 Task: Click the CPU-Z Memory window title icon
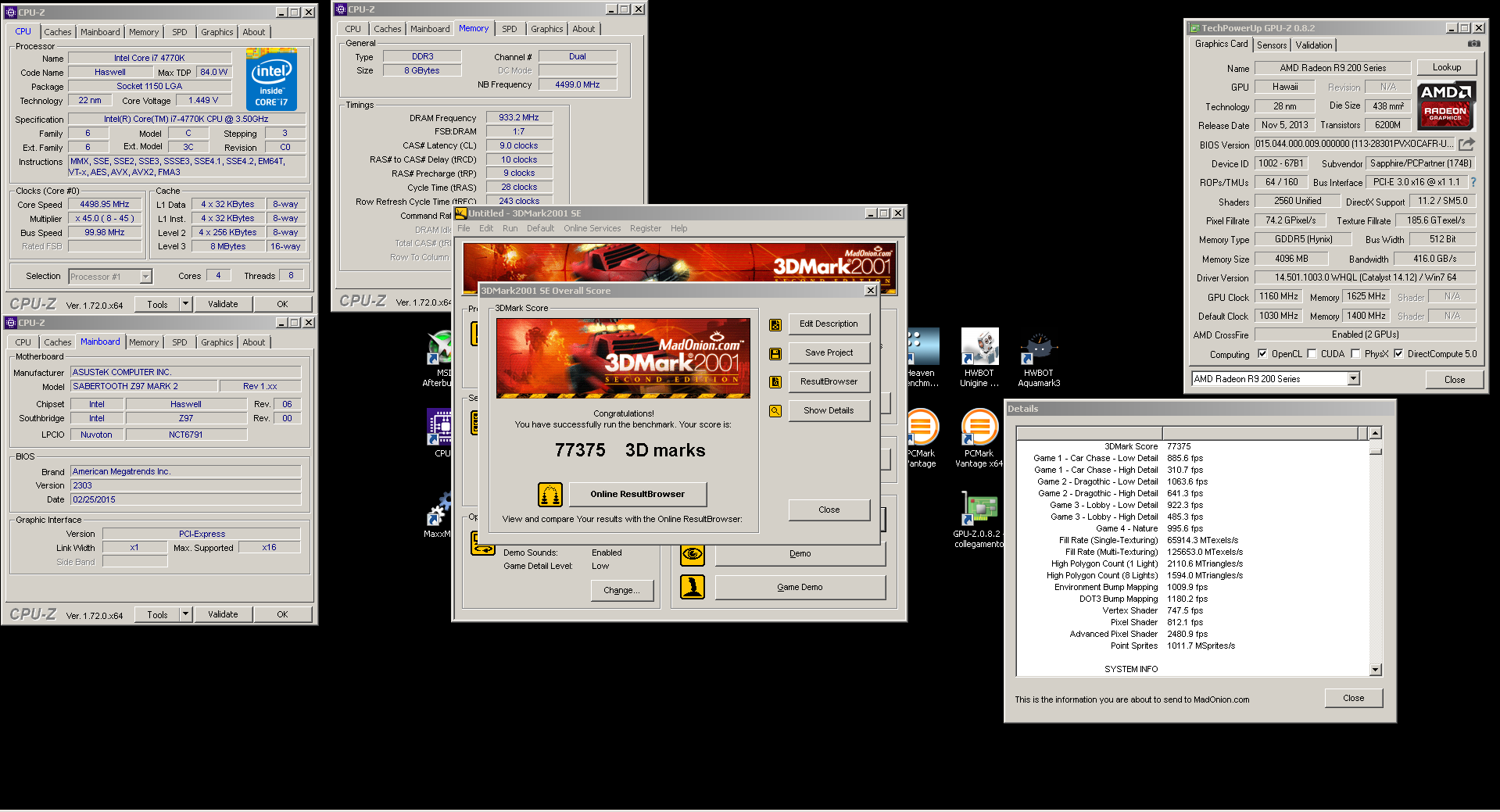[x=341, y=9]
